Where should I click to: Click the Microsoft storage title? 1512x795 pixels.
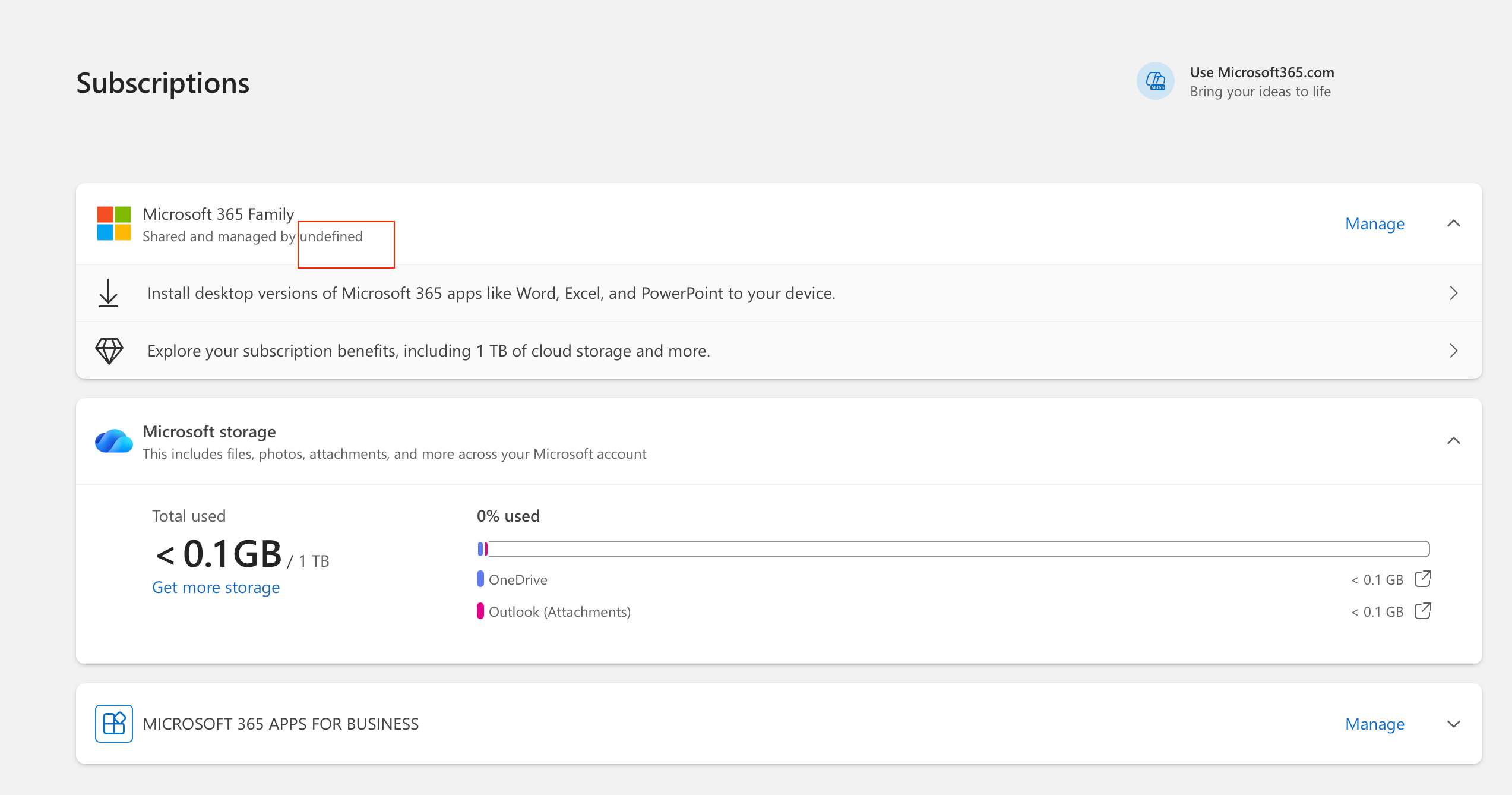pos(209,431)
